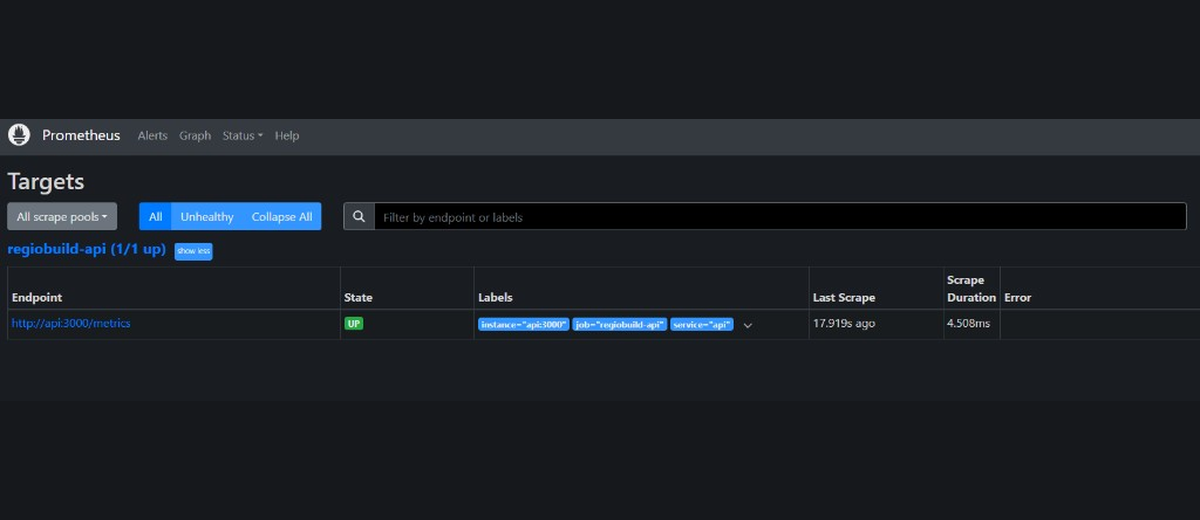Open the http://api:3000/metrics endpoint link

(71, 323)
